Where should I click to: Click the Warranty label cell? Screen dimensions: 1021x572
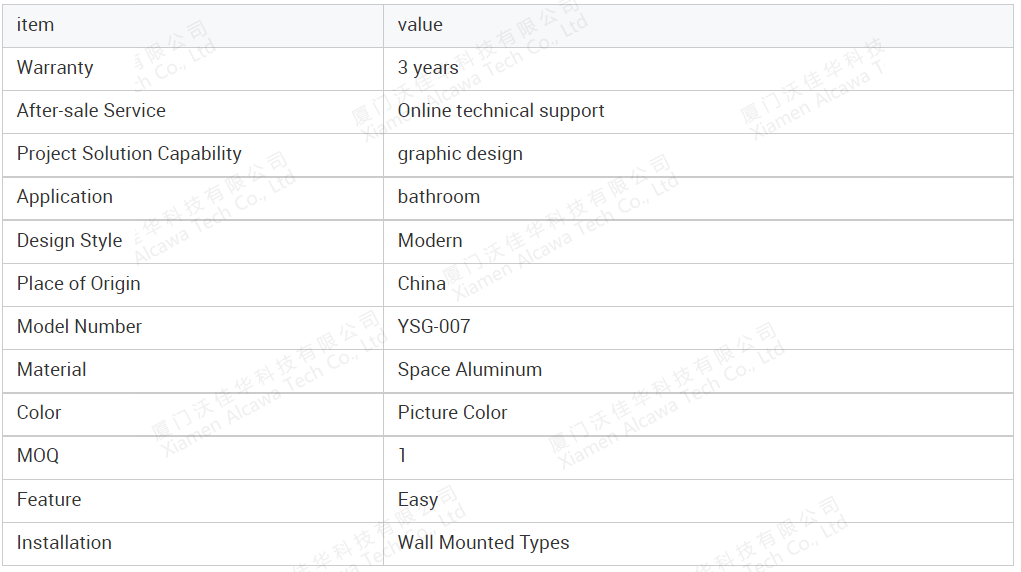(193, 68)
